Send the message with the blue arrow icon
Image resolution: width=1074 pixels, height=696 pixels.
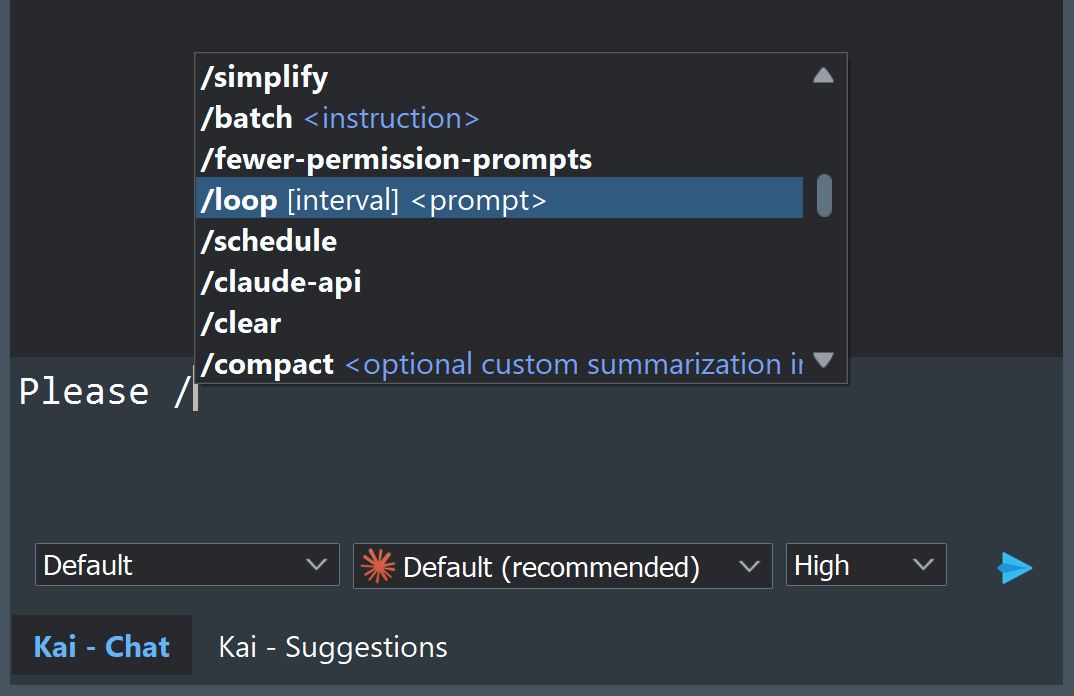point(1014,567)
